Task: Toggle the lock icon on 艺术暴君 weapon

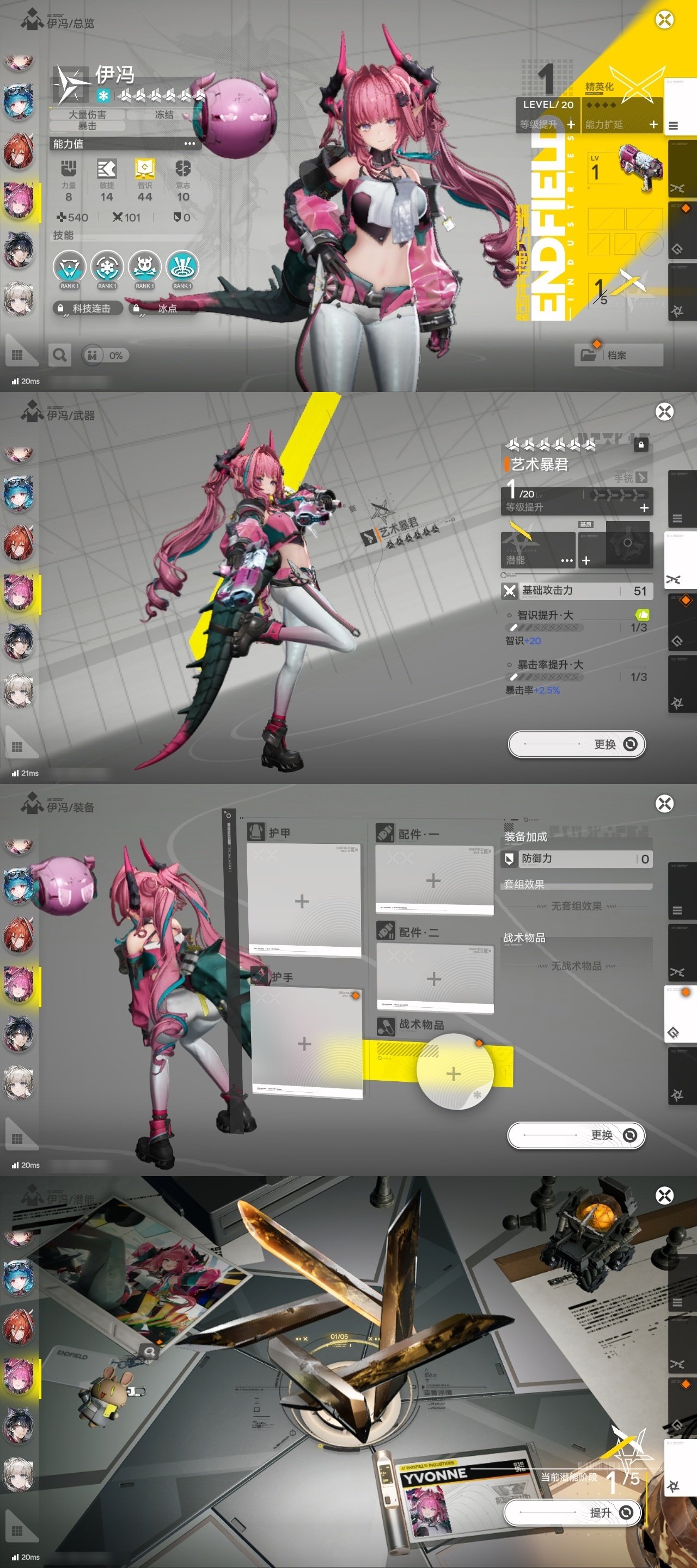Action: tap(640, 444)
